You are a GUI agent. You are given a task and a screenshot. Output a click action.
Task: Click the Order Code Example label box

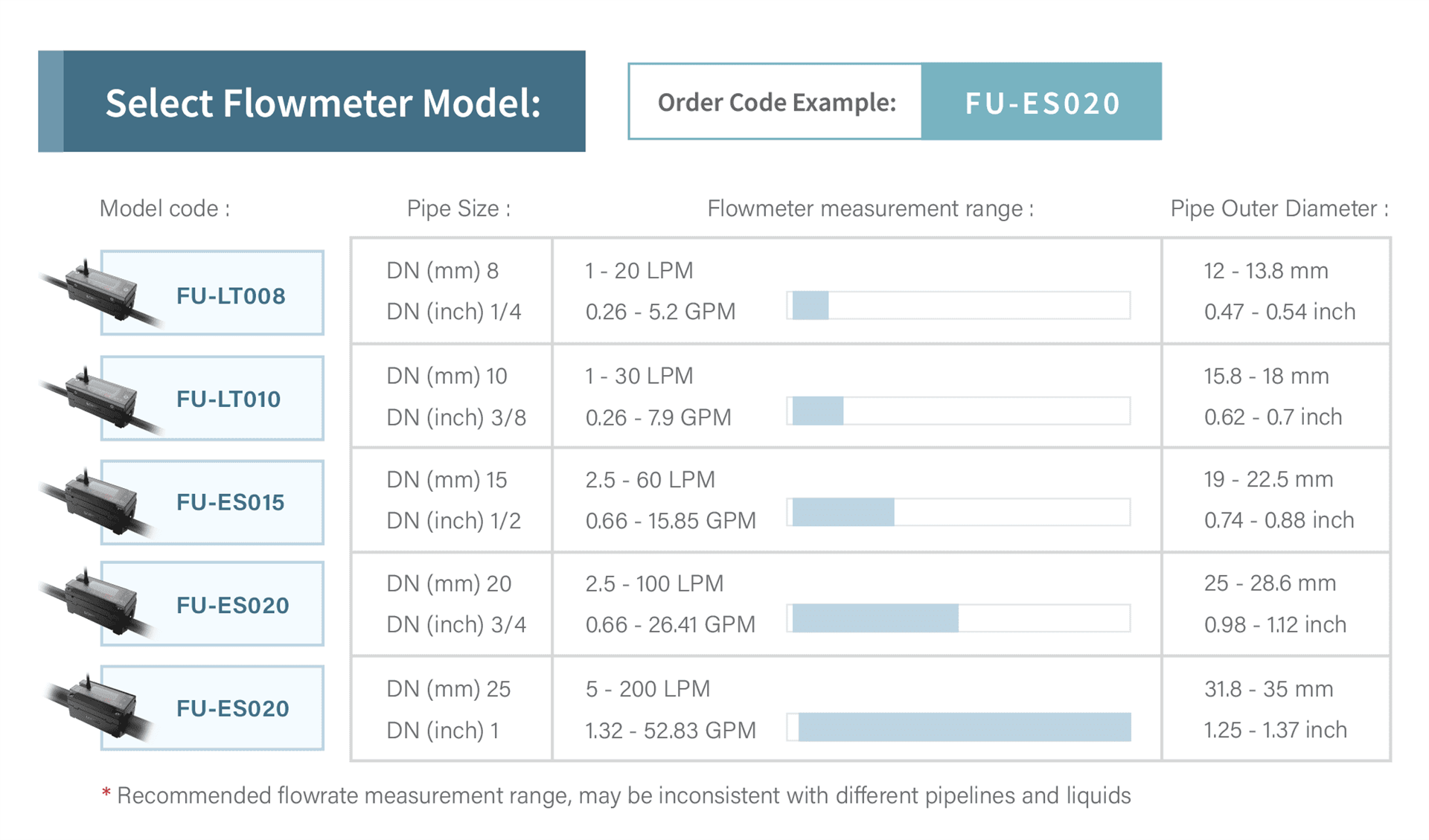point(776,102)
